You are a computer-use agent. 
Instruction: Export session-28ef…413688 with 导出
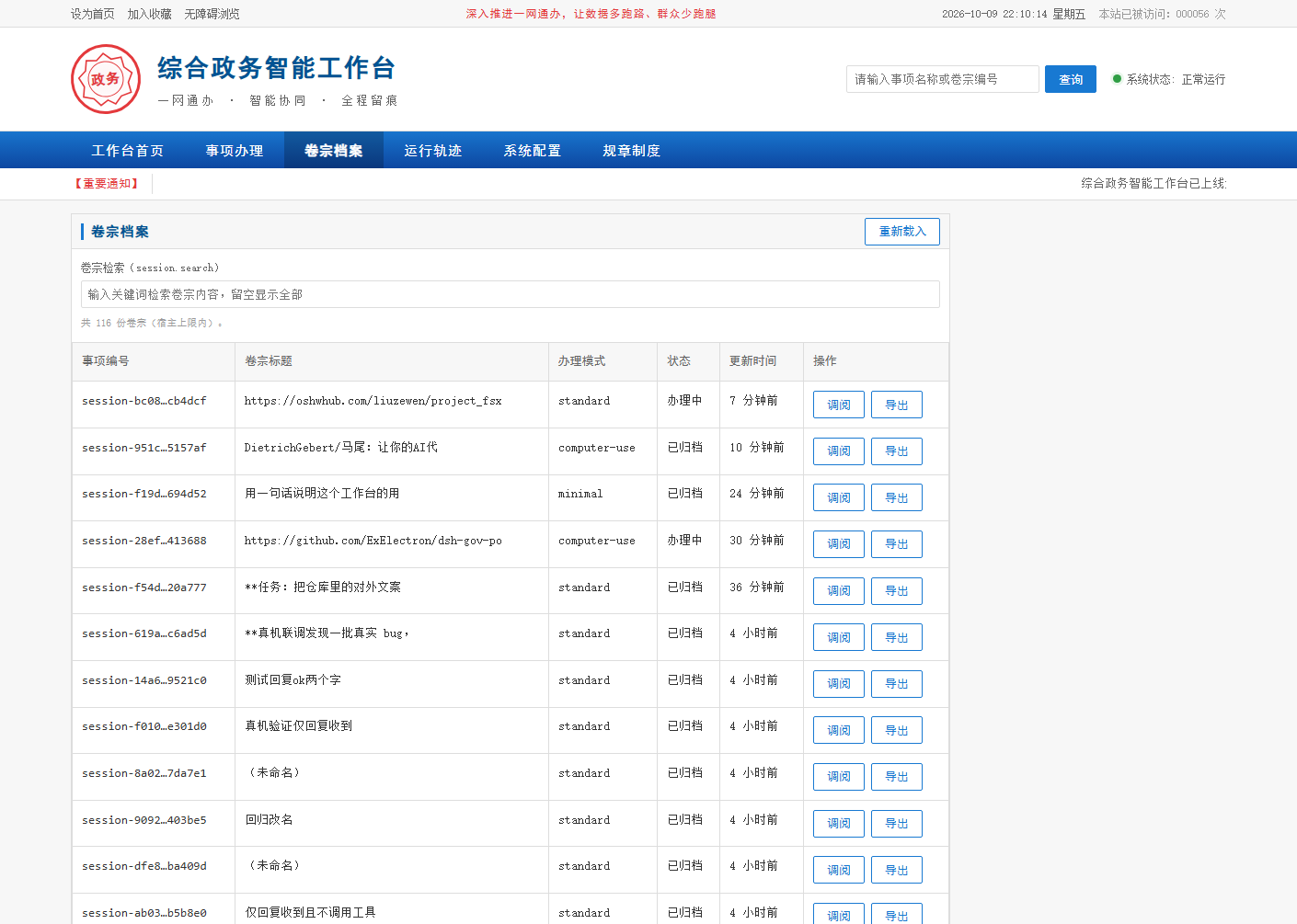pyautogui.click(x=897, y=544)
